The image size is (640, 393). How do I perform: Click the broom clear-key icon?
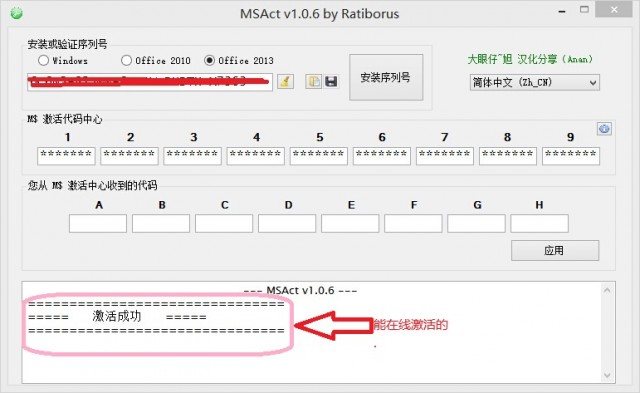coord(285,81)
